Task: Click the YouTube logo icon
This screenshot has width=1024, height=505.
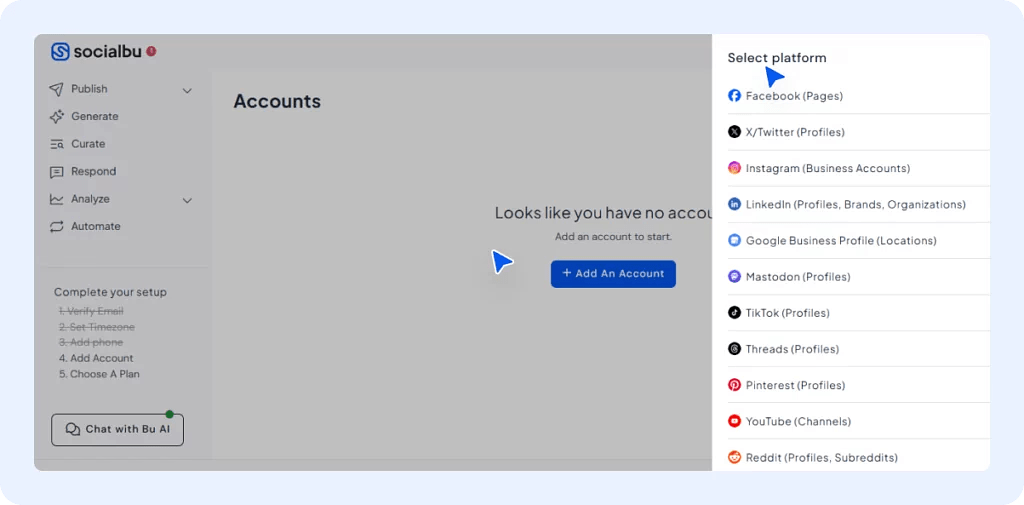Action: pos(734,421)
